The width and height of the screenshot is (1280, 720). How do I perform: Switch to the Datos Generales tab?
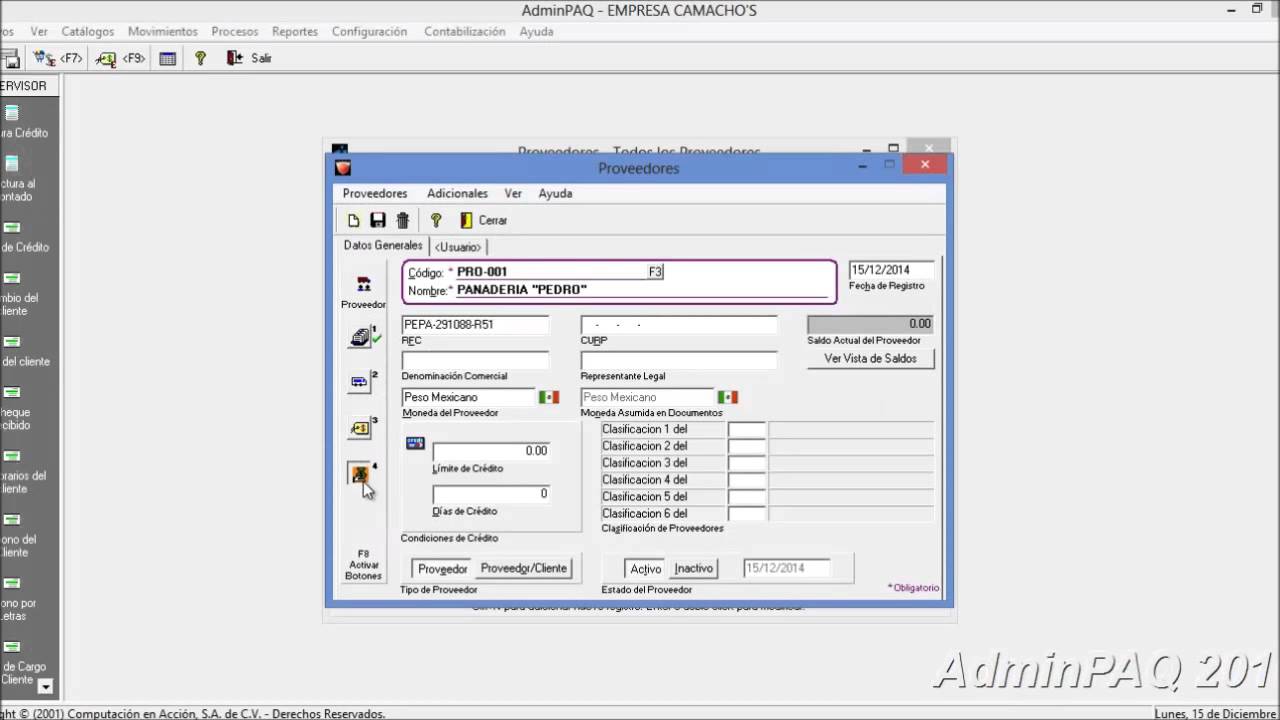(383, 245)
